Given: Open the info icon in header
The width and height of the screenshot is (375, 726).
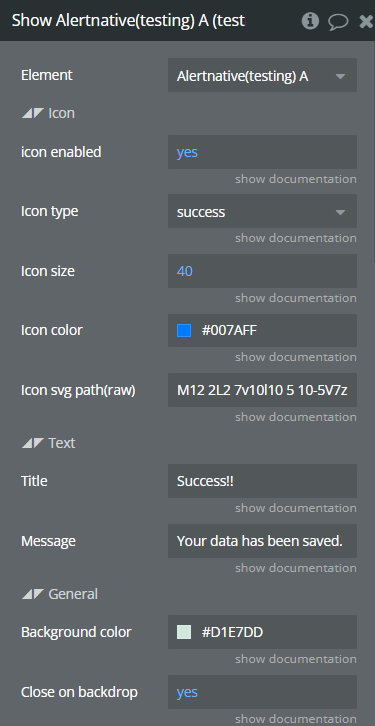Looking at the screenshot, I should click(310, 21).
